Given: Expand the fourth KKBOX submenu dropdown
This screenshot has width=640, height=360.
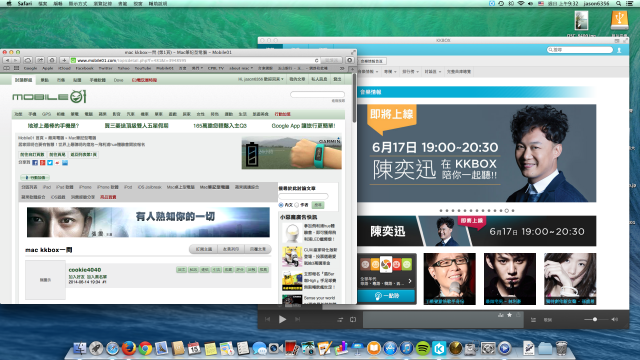Looking at the screenshot, I should click(x=433, y=71).
